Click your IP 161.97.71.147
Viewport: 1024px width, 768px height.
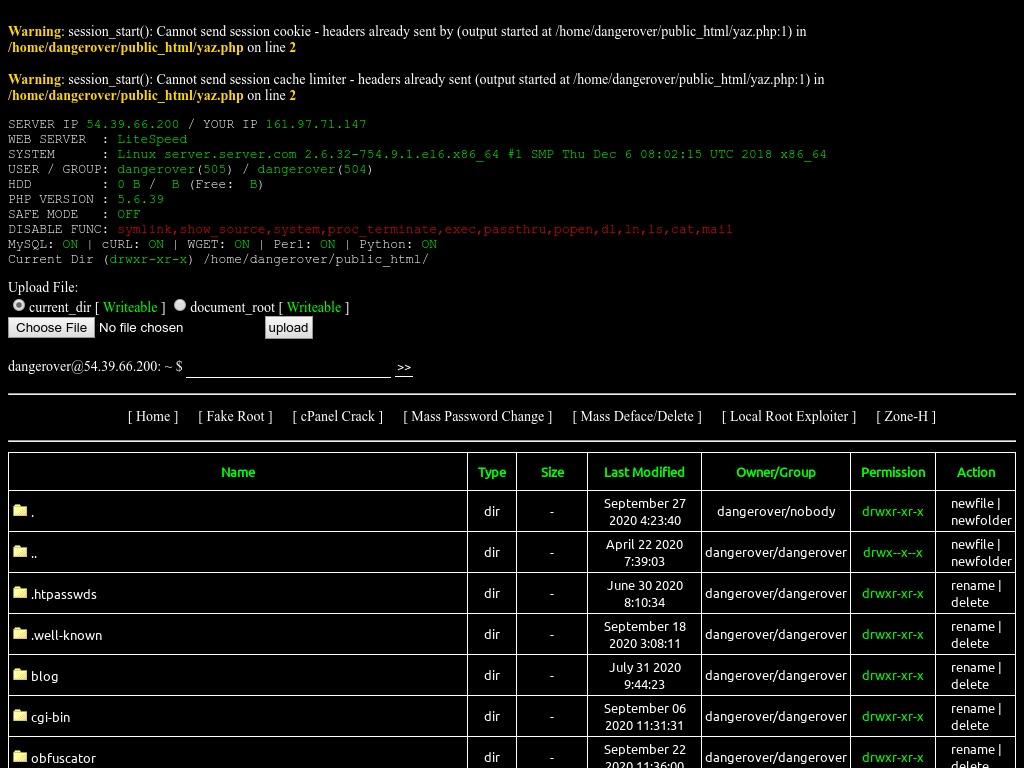coord(316,124)
